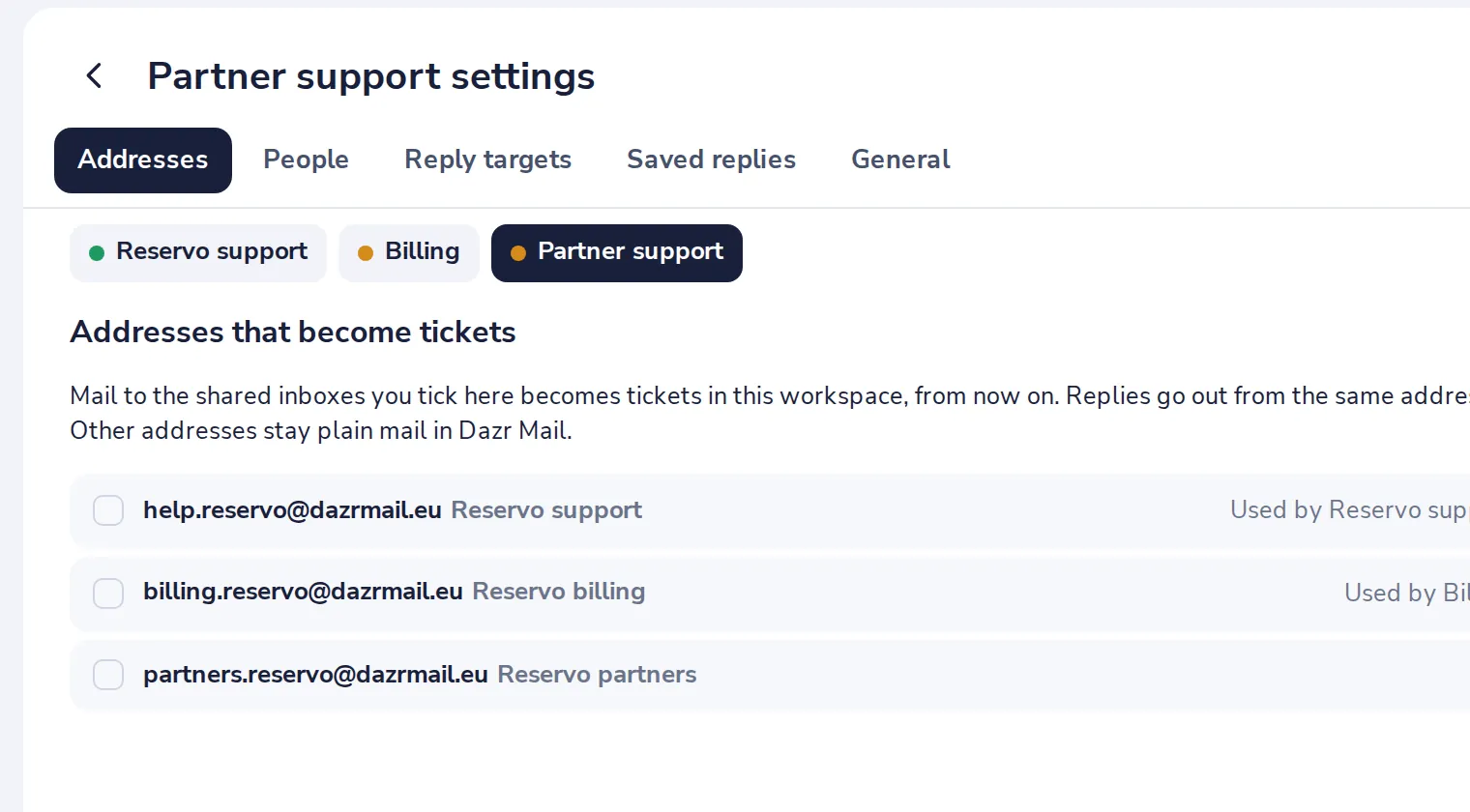
Task: Click the 'Used by Bil' note
Action: 1407,593
